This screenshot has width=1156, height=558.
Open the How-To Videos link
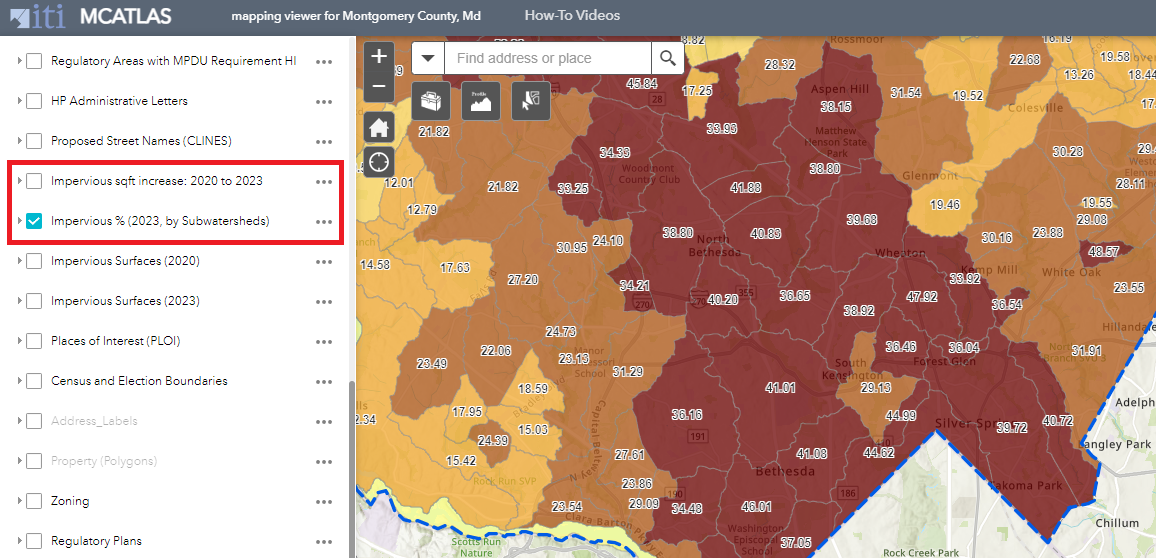(572, 16)
